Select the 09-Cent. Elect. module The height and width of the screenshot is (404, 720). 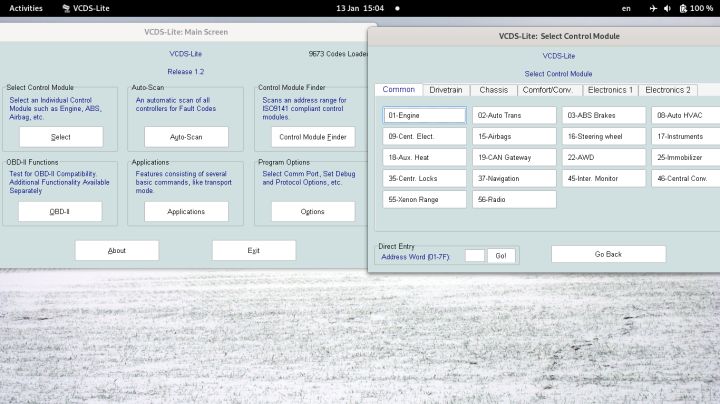pos(424,136)
